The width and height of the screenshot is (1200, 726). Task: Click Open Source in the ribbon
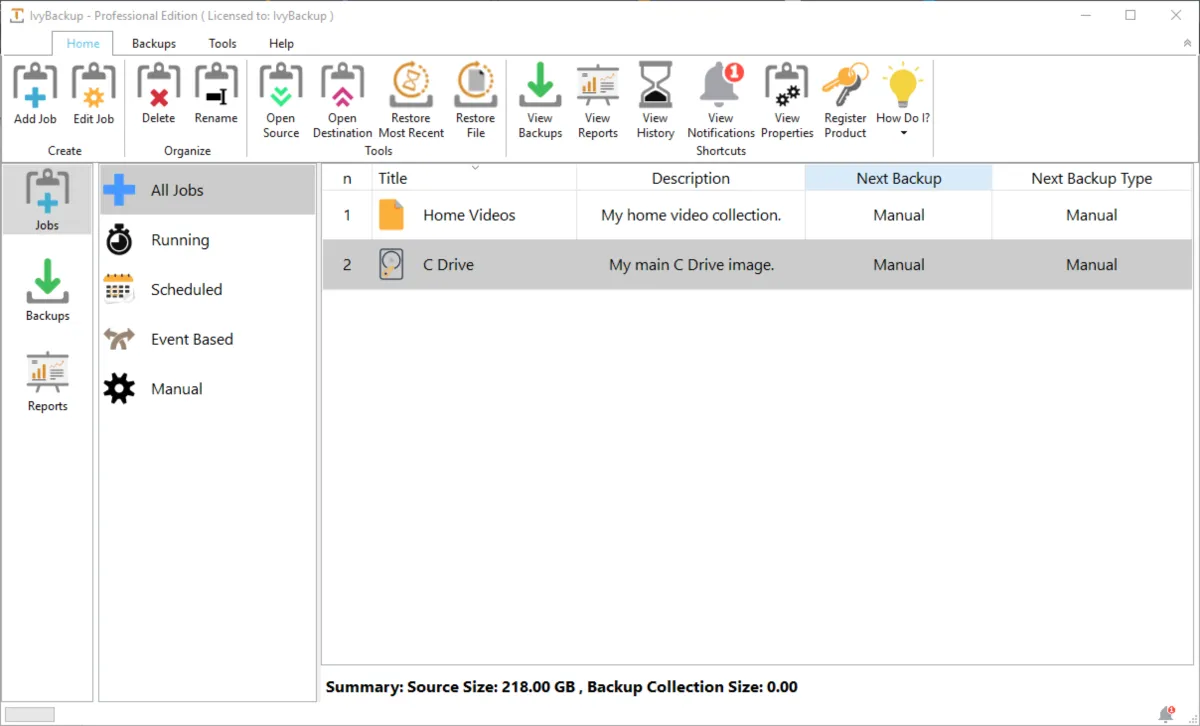(281, 101)
